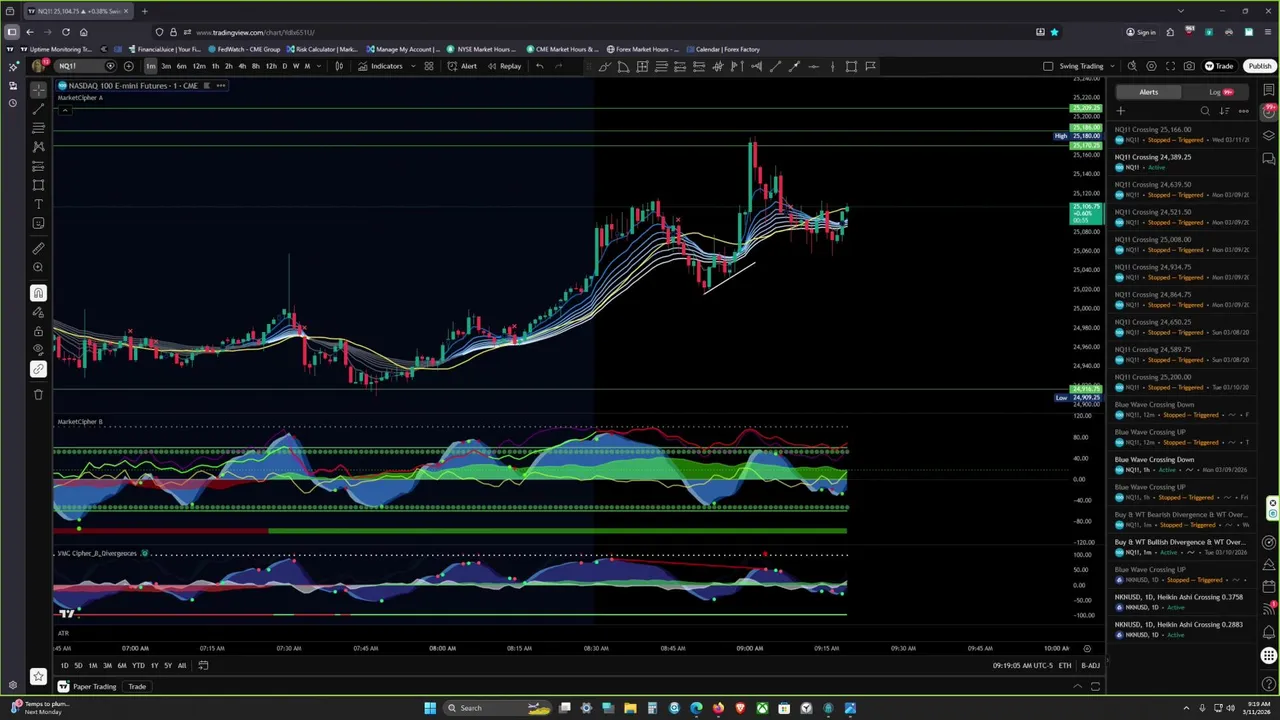Select the measure ruler tool
The width and height of the screenshot is (1280, 720).
point(38,247)
